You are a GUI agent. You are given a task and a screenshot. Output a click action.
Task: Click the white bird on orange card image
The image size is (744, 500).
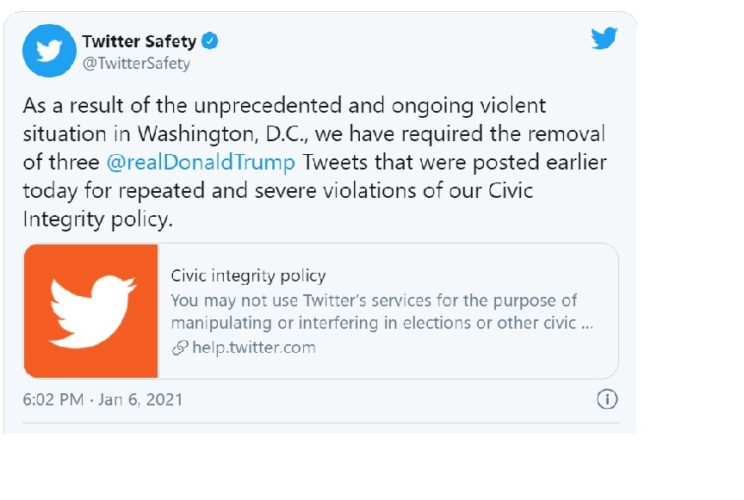click(91, 311)
